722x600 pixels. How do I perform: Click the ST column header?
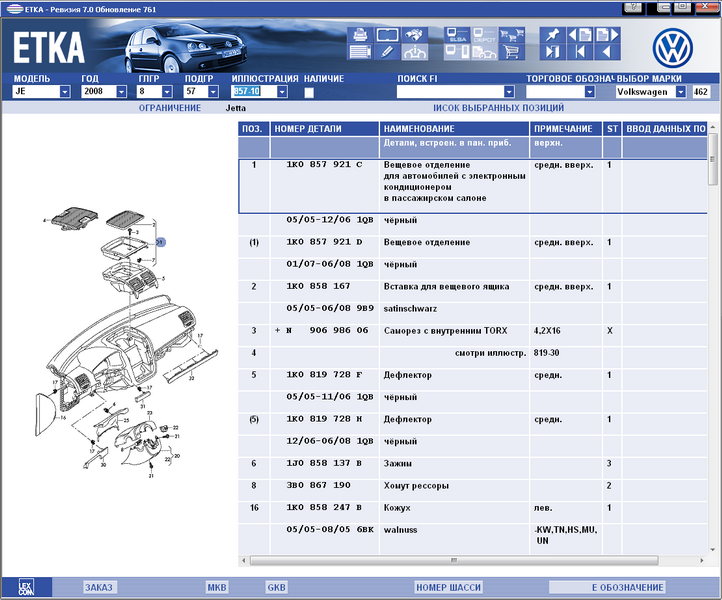612,129
